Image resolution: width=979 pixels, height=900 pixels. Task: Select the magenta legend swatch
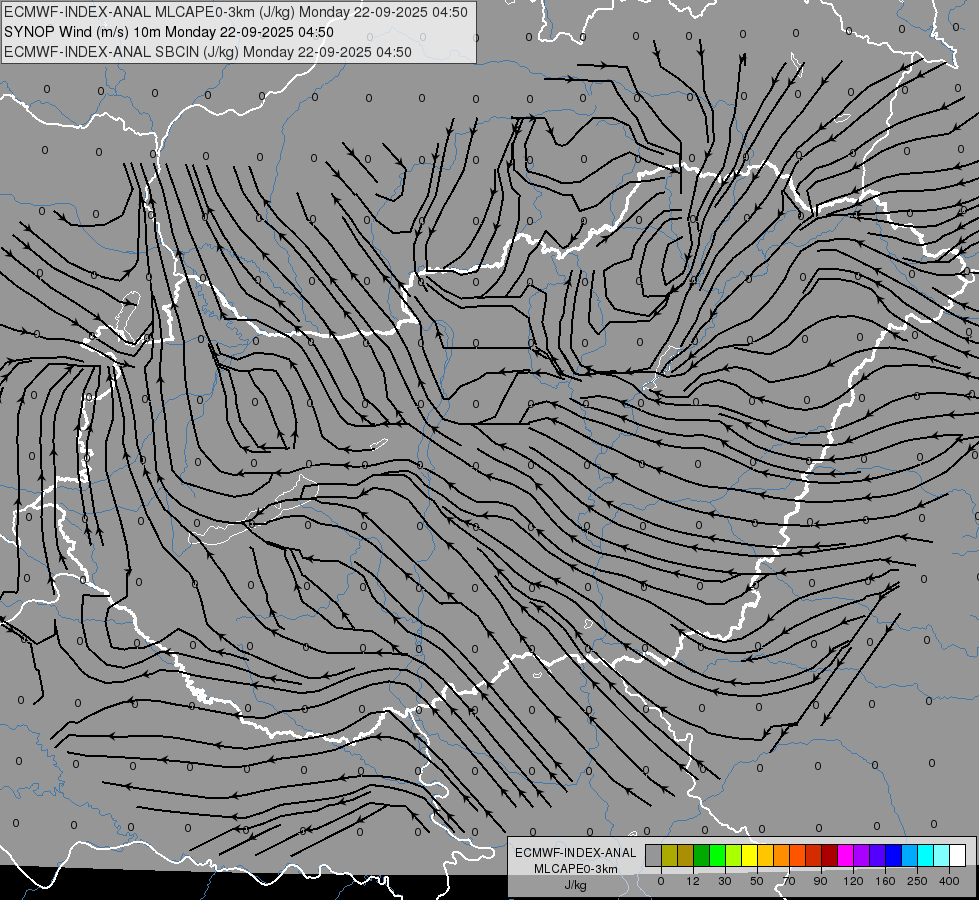846,855
